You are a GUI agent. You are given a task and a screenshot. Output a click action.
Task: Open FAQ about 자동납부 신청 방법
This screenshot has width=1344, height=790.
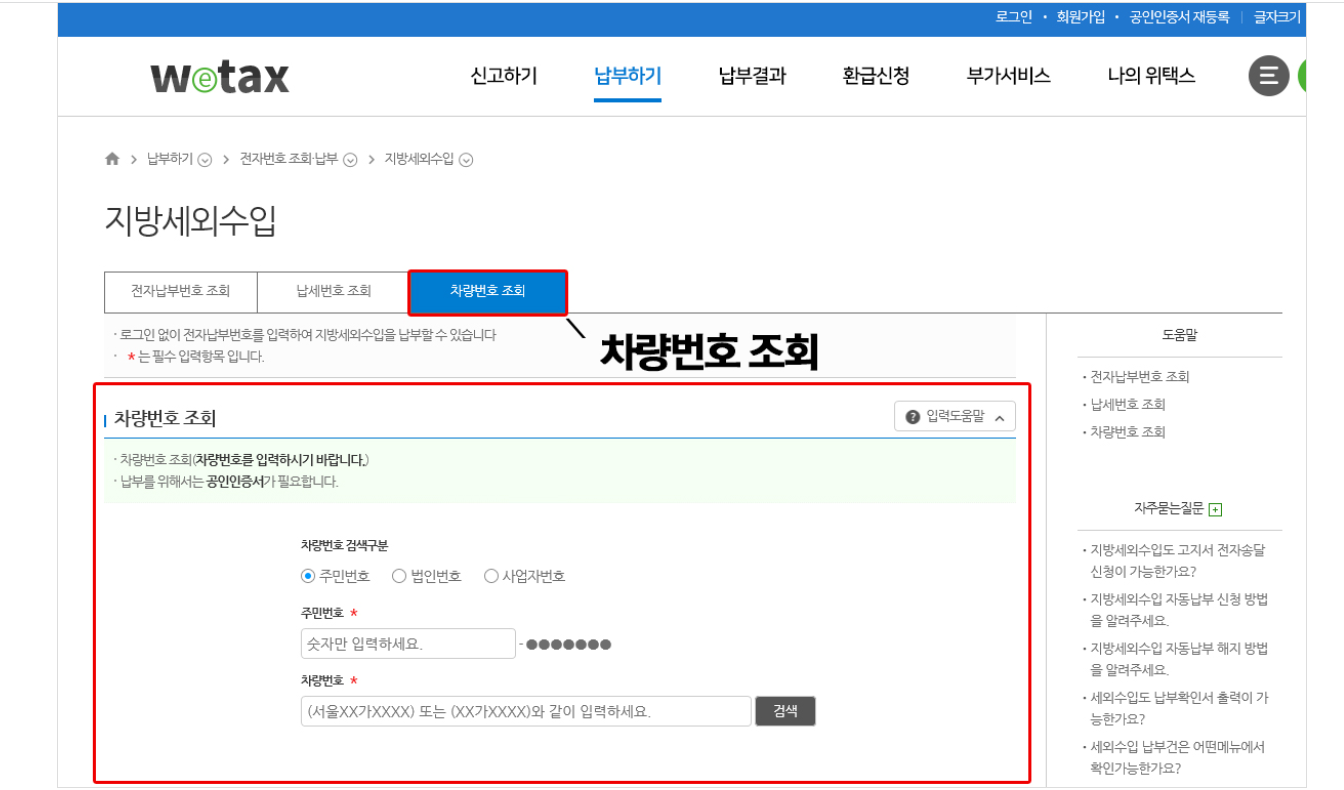pyautogui.click(x=1179, y=610)
